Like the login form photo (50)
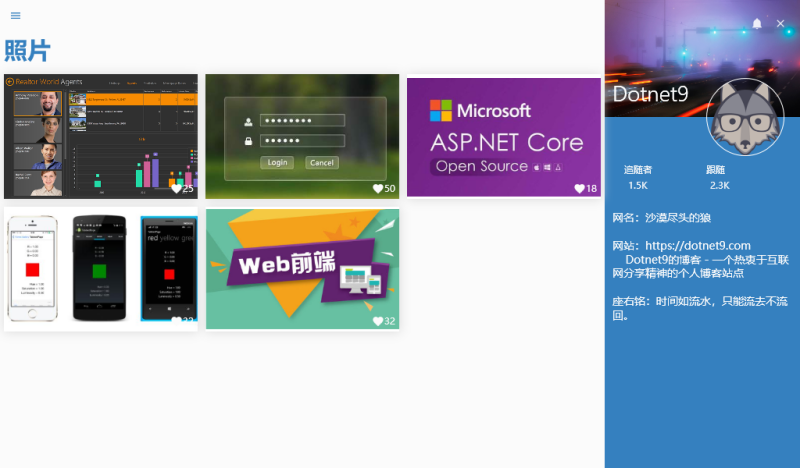800x468 pixels. [x=378, y=189]
